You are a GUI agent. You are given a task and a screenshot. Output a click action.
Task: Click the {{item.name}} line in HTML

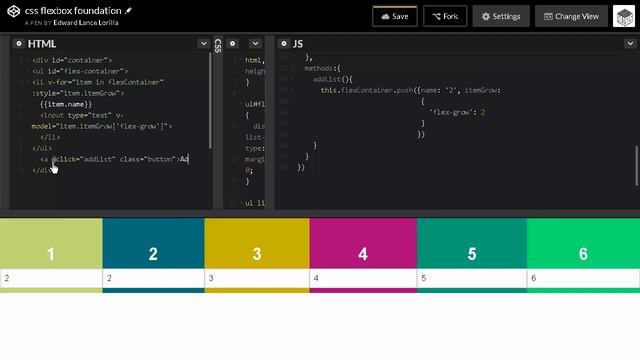coord(66,104)
